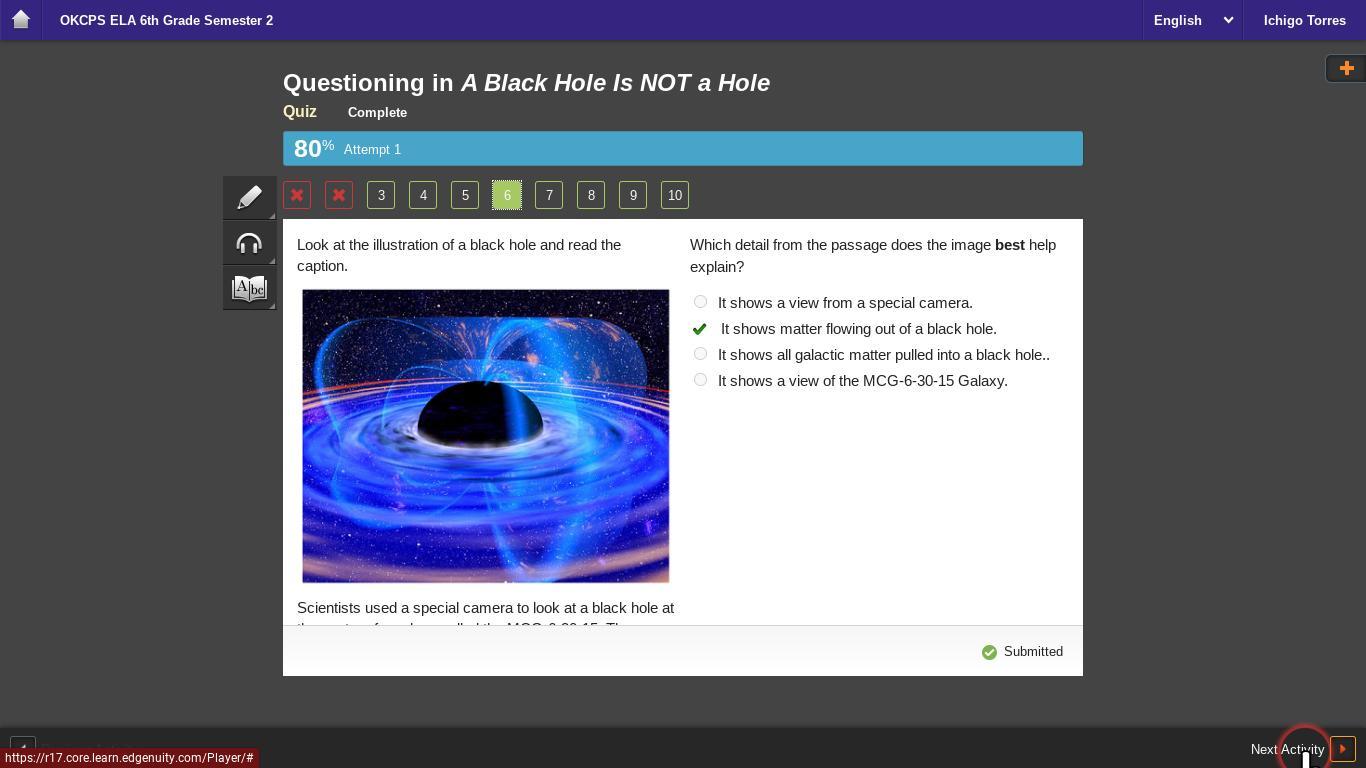
Task: Go to the home page icon
Action: (x=20, y=20)
